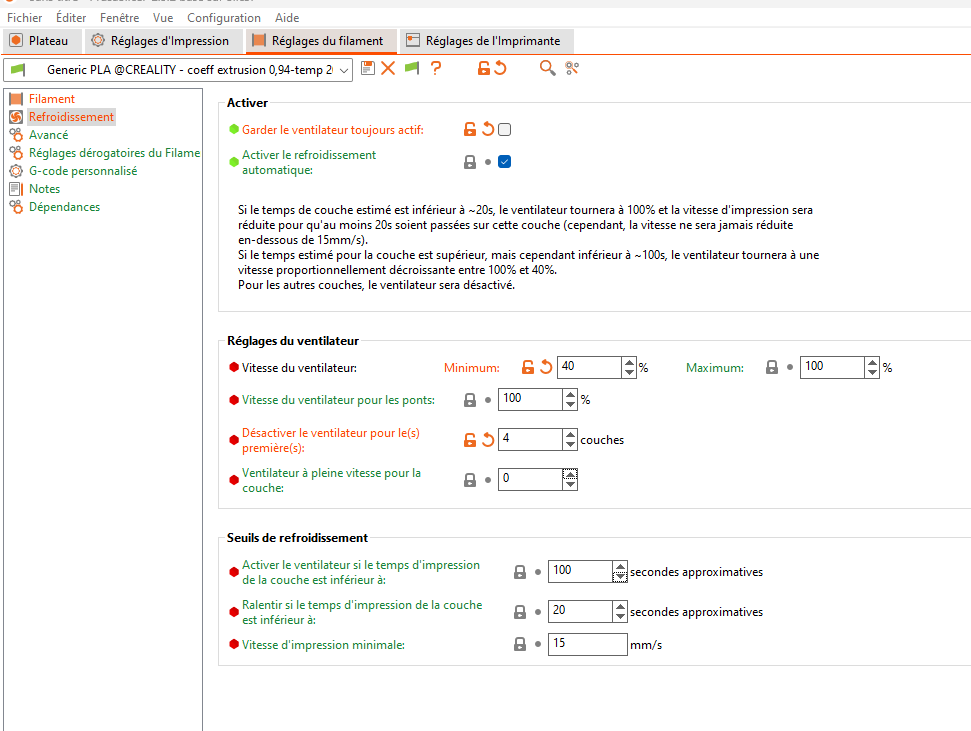Toggle Garder le ventilateur toujours actif checkbox
Screen dimensions: 971x731
tap(505, 129)
